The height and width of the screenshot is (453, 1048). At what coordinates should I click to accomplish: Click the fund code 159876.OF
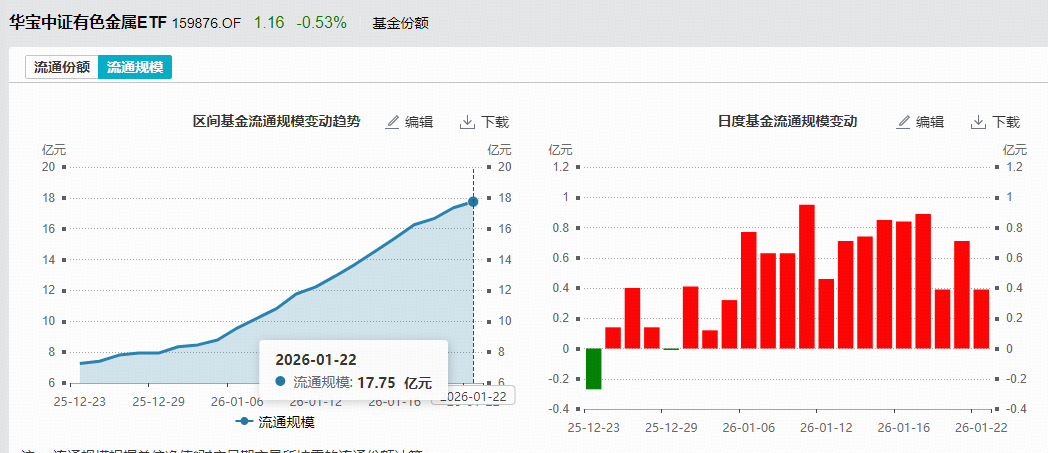206,22
